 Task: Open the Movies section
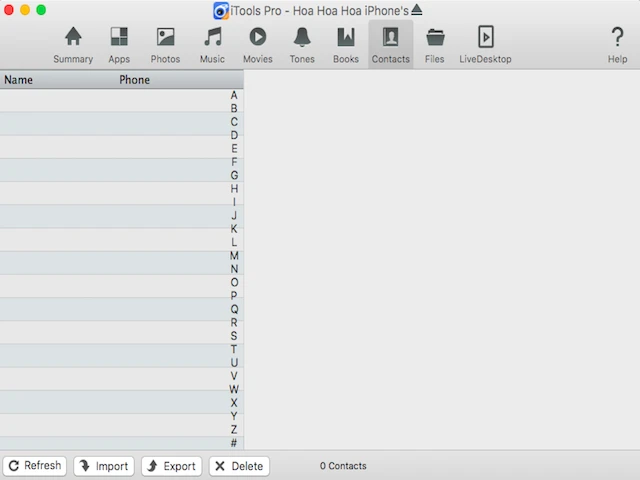(x=257, y=44)
